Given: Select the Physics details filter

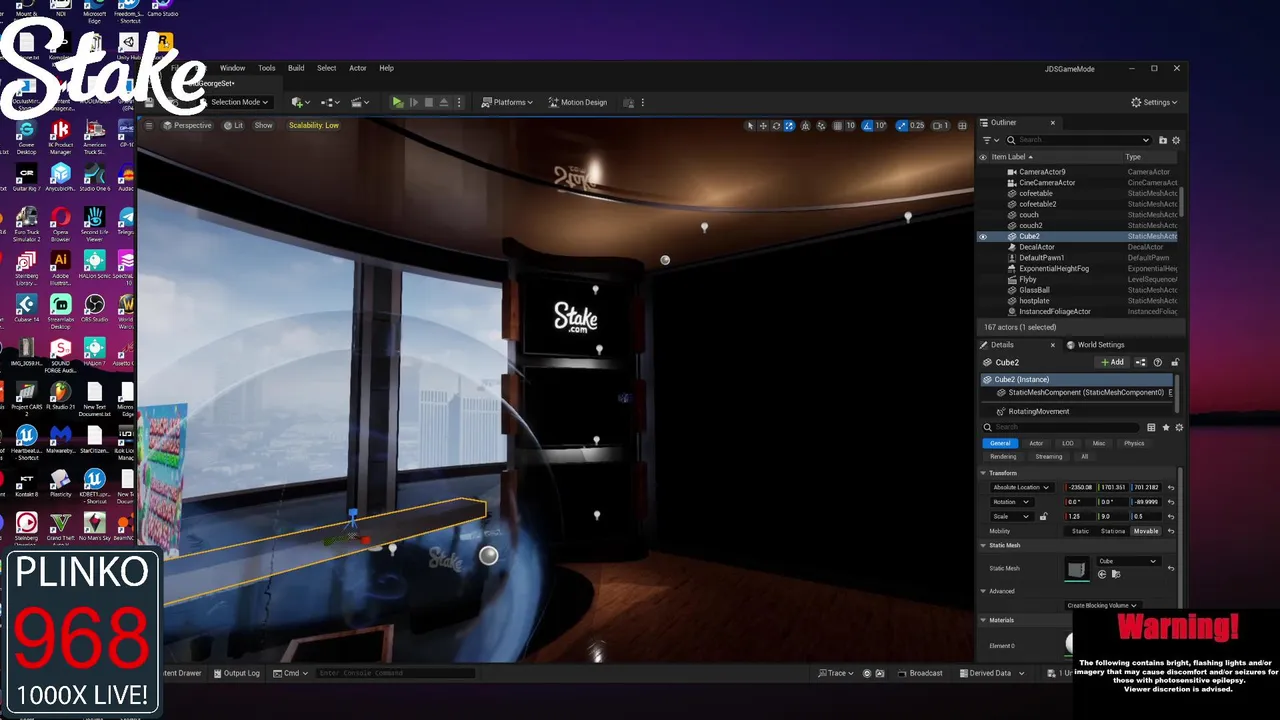Looking at the screenshot, I should tap(1134, 443).
